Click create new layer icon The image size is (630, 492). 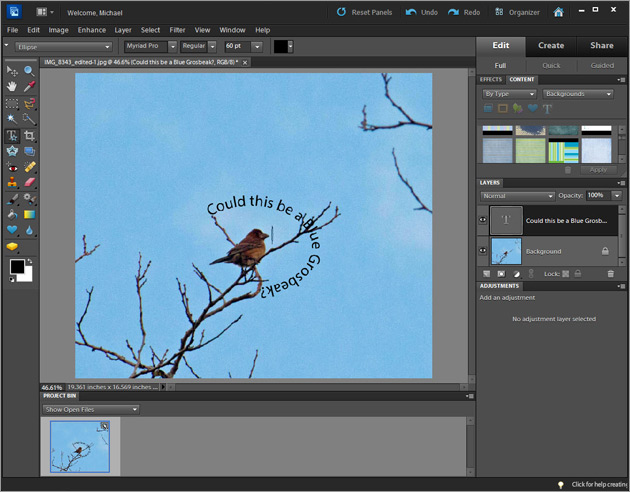(486, 274)
